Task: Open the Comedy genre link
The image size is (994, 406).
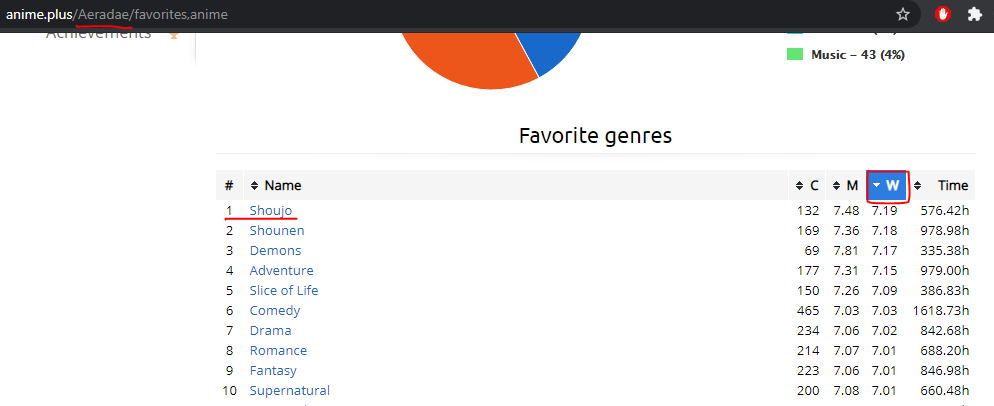Action: coord(274,310)
